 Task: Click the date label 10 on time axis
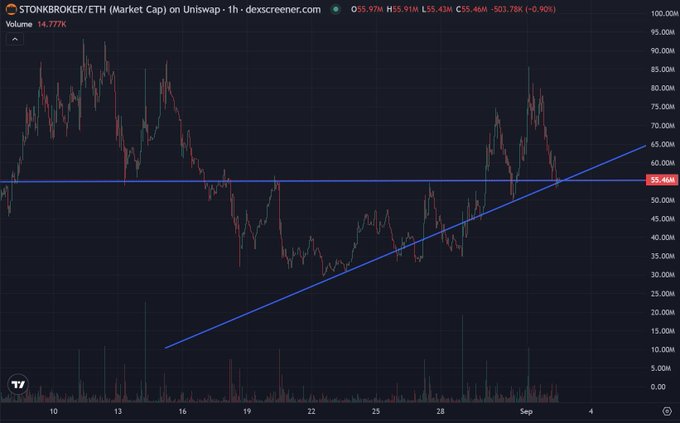tap(53, 411)
